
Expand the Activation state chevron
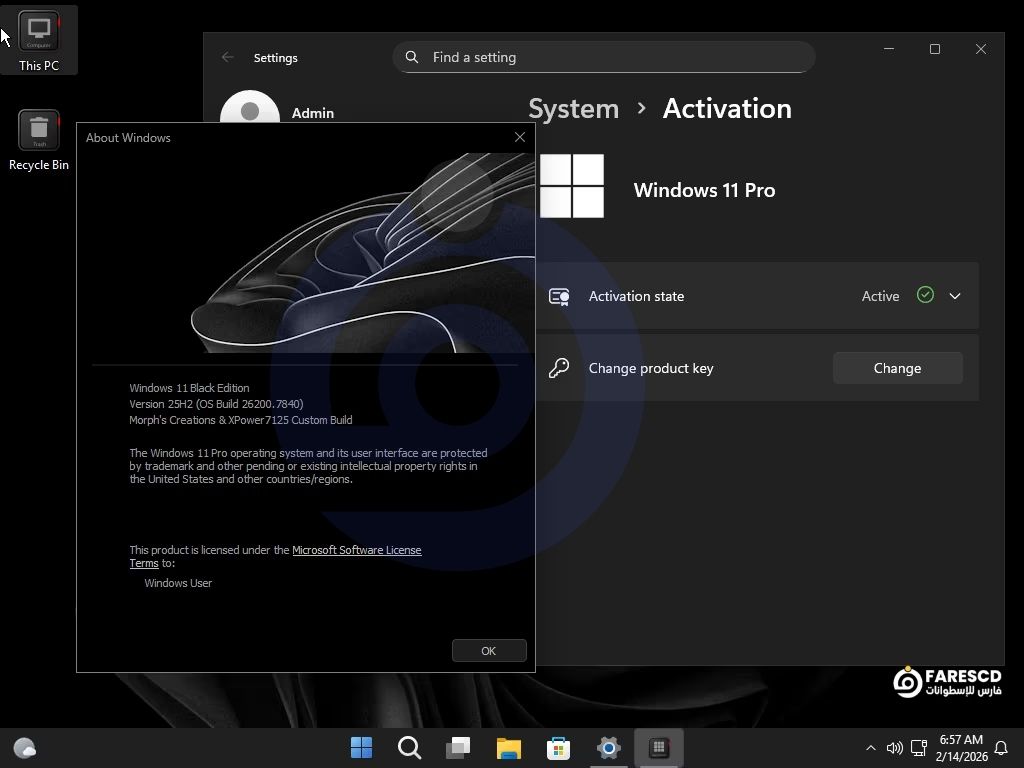(955, 296)
